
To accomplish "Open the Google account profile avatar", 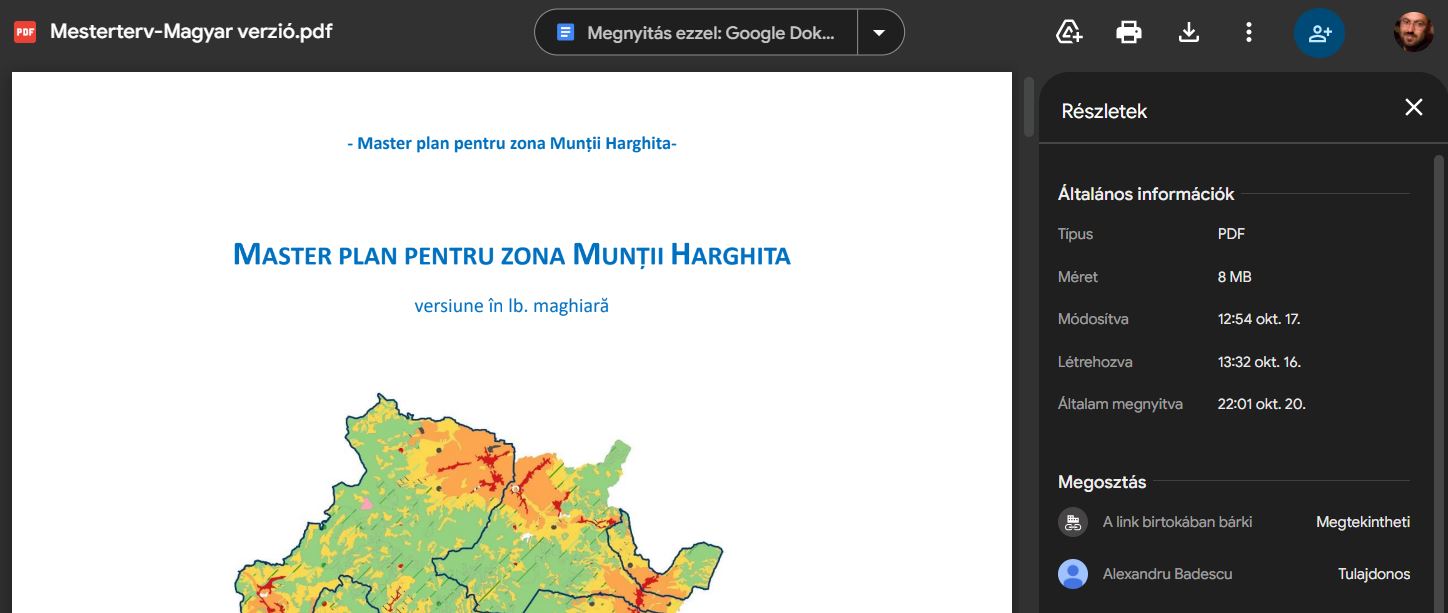I will pyautogui.click(x=1413, y=32).
